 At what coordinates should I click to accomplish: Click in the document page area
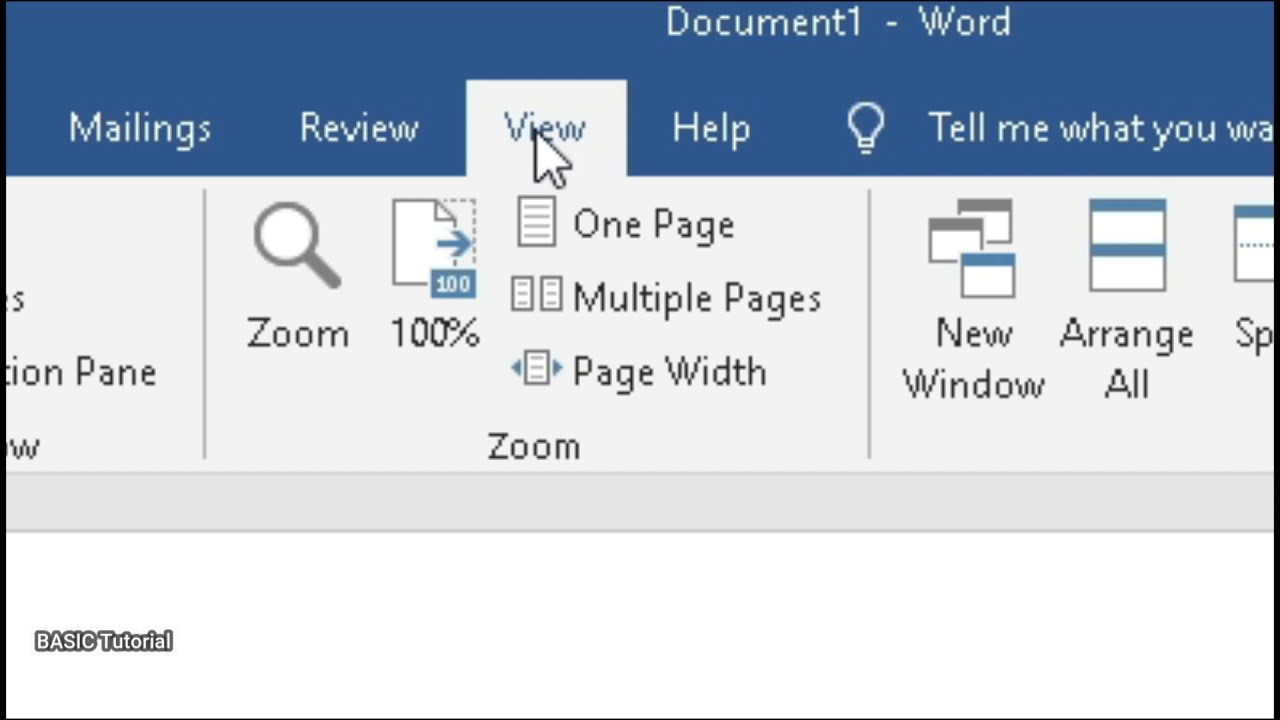click(x=640, y=625)
